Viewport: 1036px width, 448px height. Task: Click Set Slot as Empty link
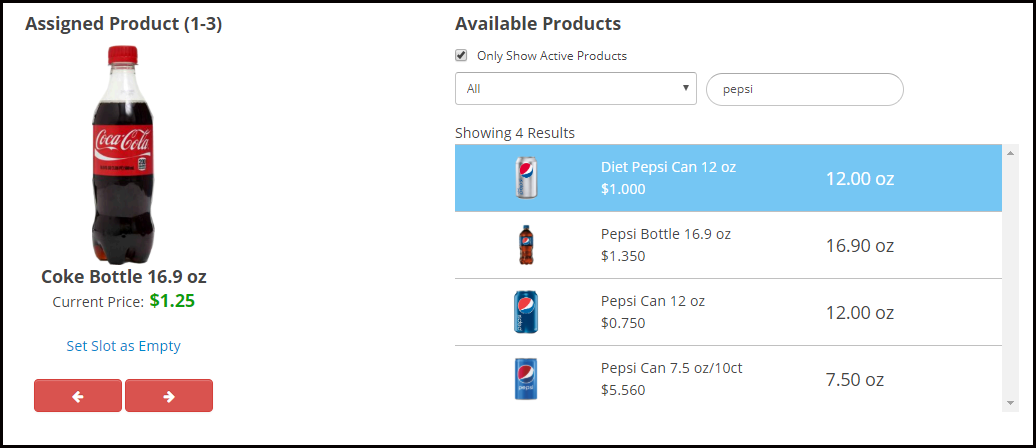tap(123, 346)
